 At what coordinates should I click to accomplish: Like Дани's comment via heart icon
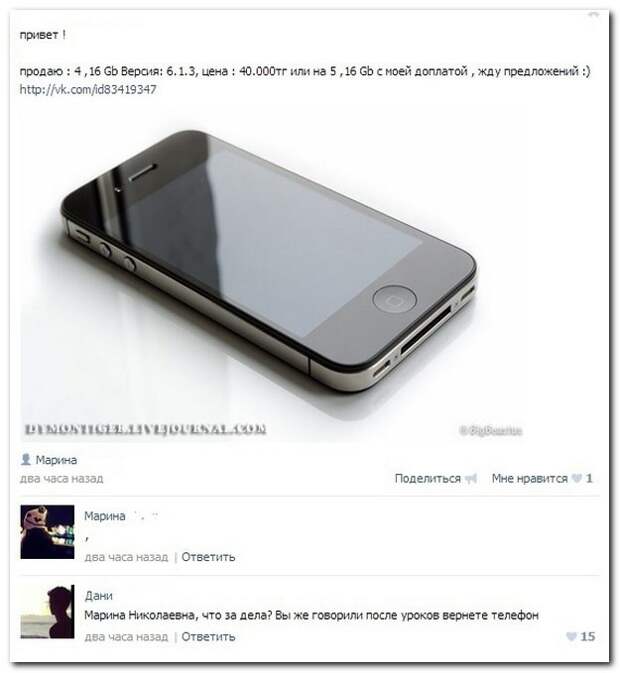point(571,637)
